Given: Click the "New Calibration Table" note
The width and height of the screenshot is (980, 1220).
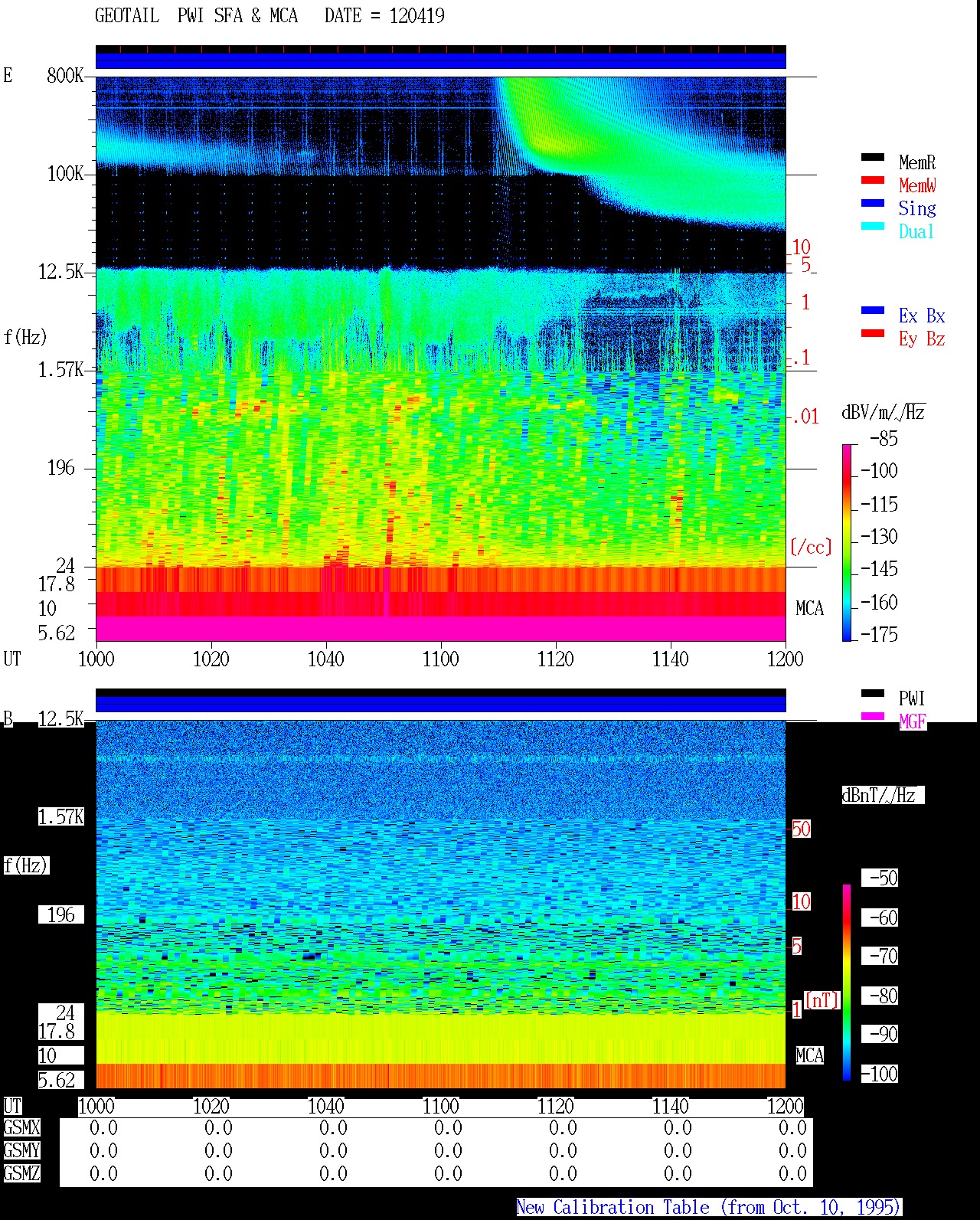Looking at the screenshot, I should (x=709, y=1208).
